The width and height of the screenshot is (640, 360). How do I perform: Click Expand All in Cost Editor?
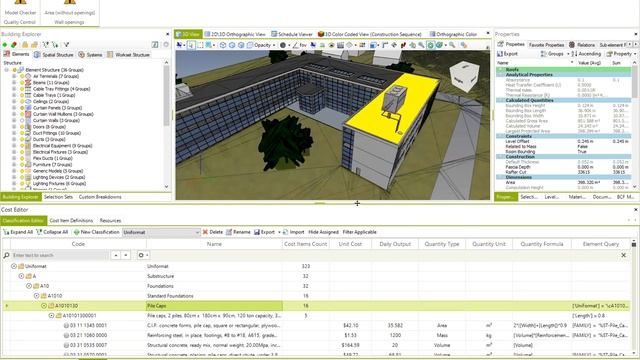pos(18,232)
